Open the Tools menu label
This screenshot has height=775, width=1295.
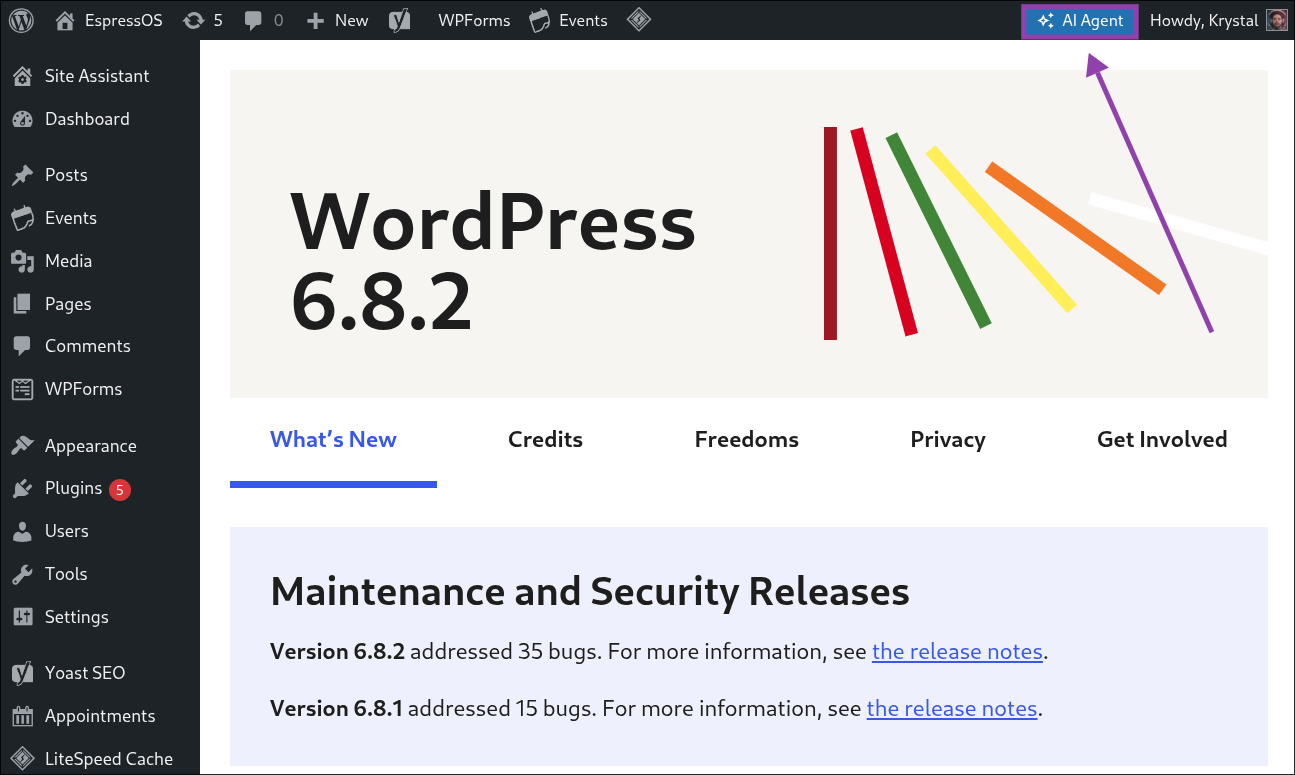coord(66,574)
